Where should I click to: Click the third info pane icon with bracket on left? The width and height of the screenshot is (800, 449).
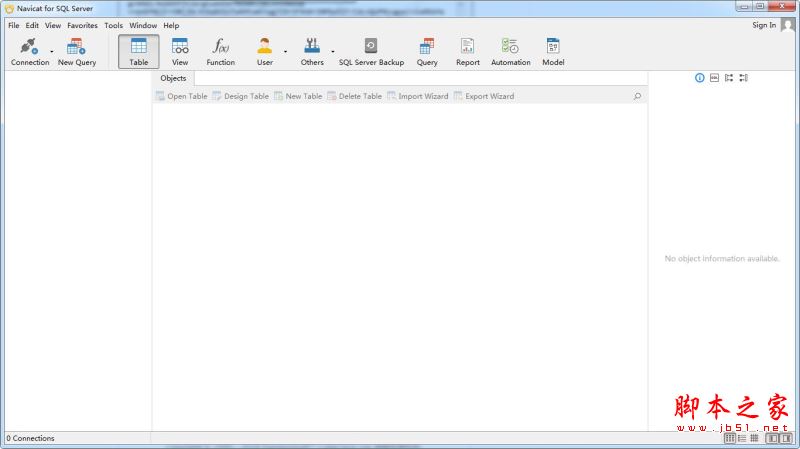tap(729, 78)
